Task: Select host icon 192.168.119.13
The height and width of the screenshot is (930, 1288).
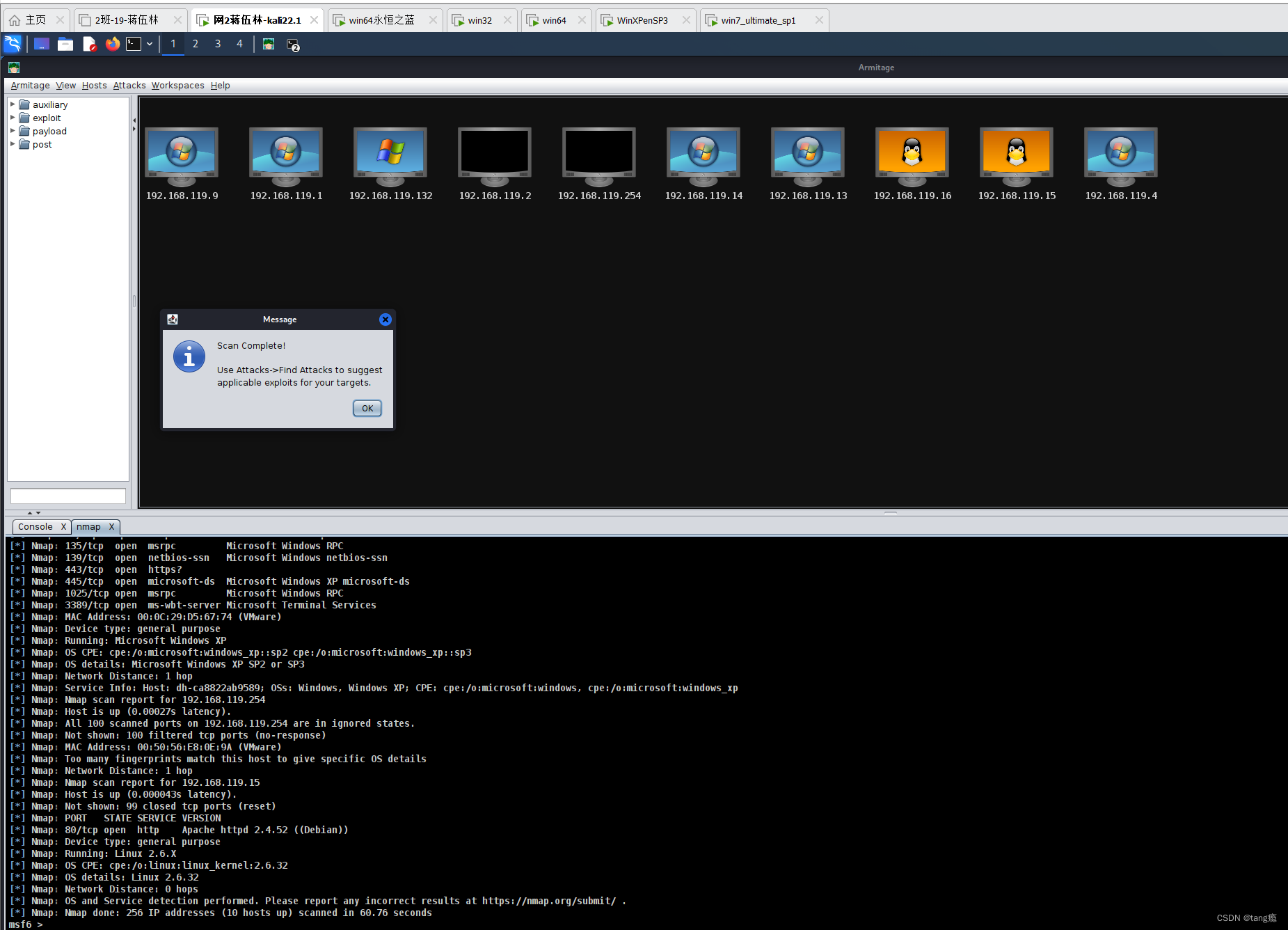Action: [x=808, y=157]
